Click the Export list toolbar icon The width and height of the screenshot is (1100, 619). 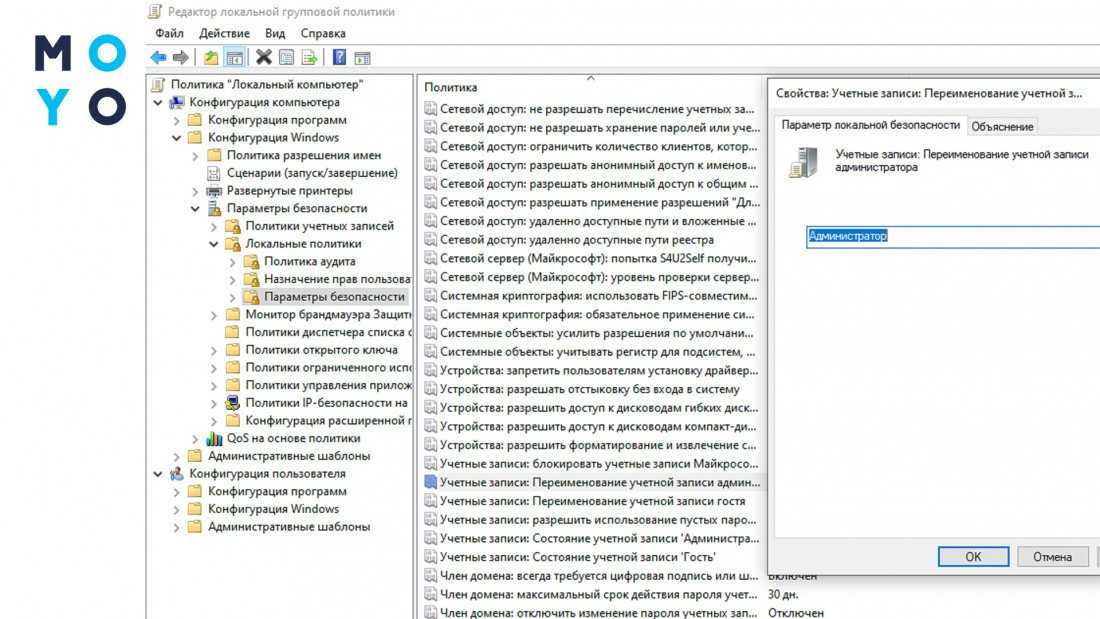310,58
